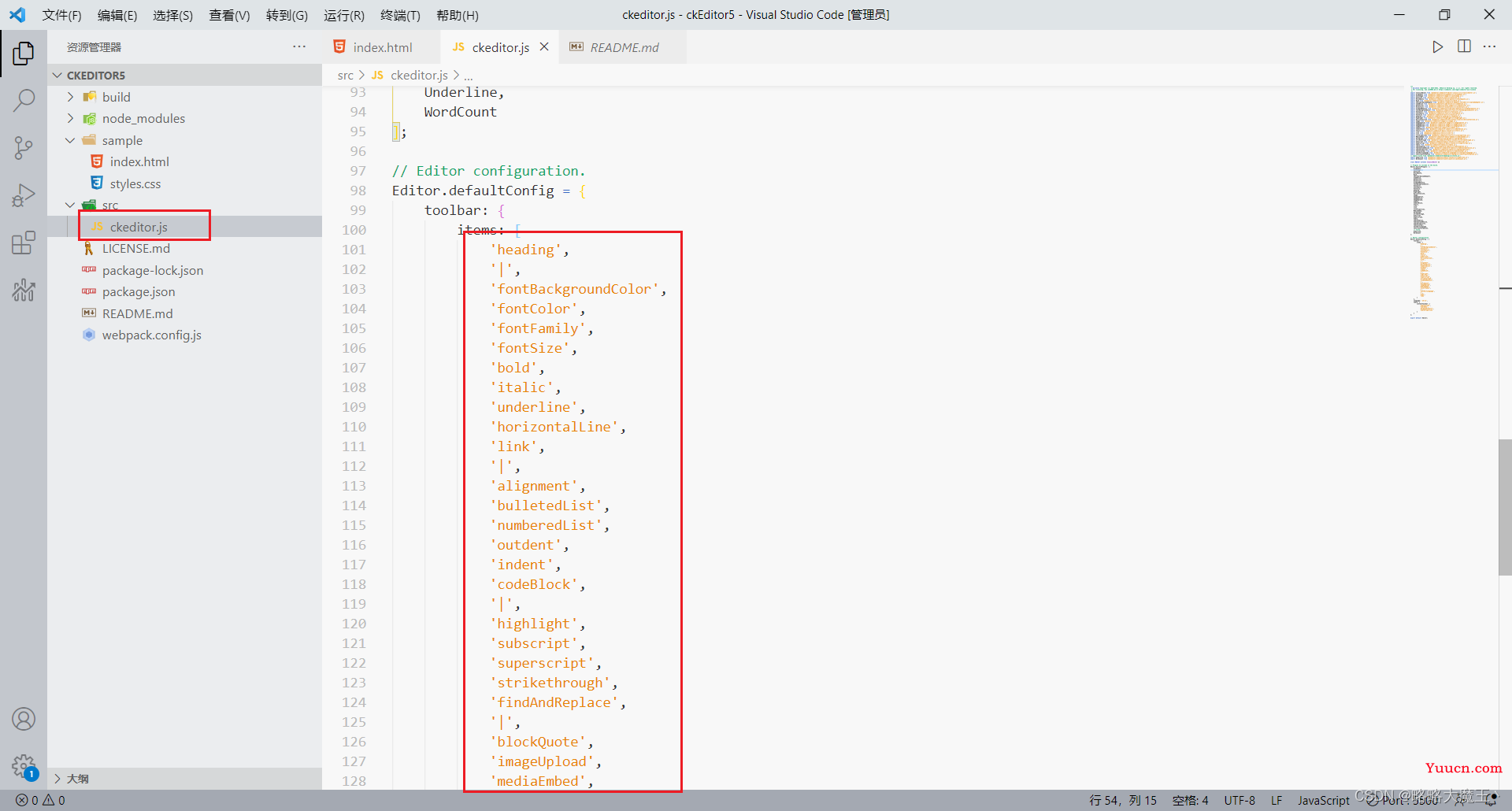Change language mode JavaScript

1323,800
